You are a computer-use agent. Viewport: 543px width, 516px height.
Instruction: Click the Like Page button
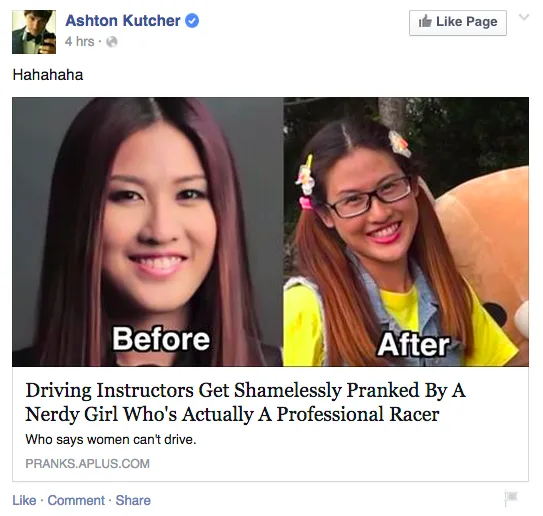458,23
